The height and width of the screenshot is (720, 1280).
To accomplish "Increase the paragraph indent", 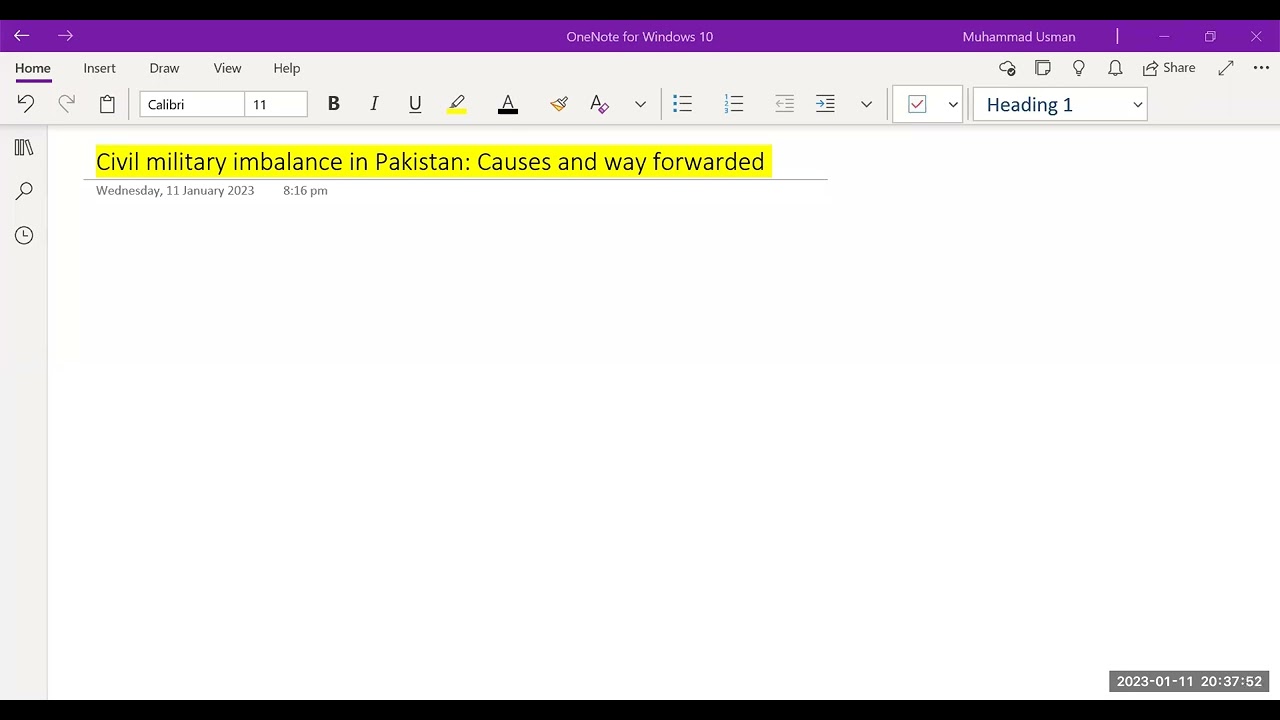I will (825, 104).
